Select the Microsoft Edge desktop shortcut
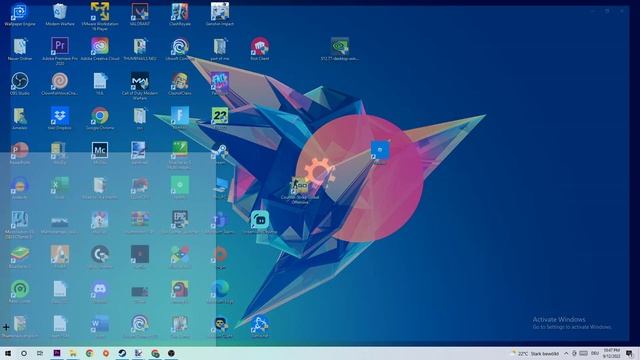 (220, 289)
